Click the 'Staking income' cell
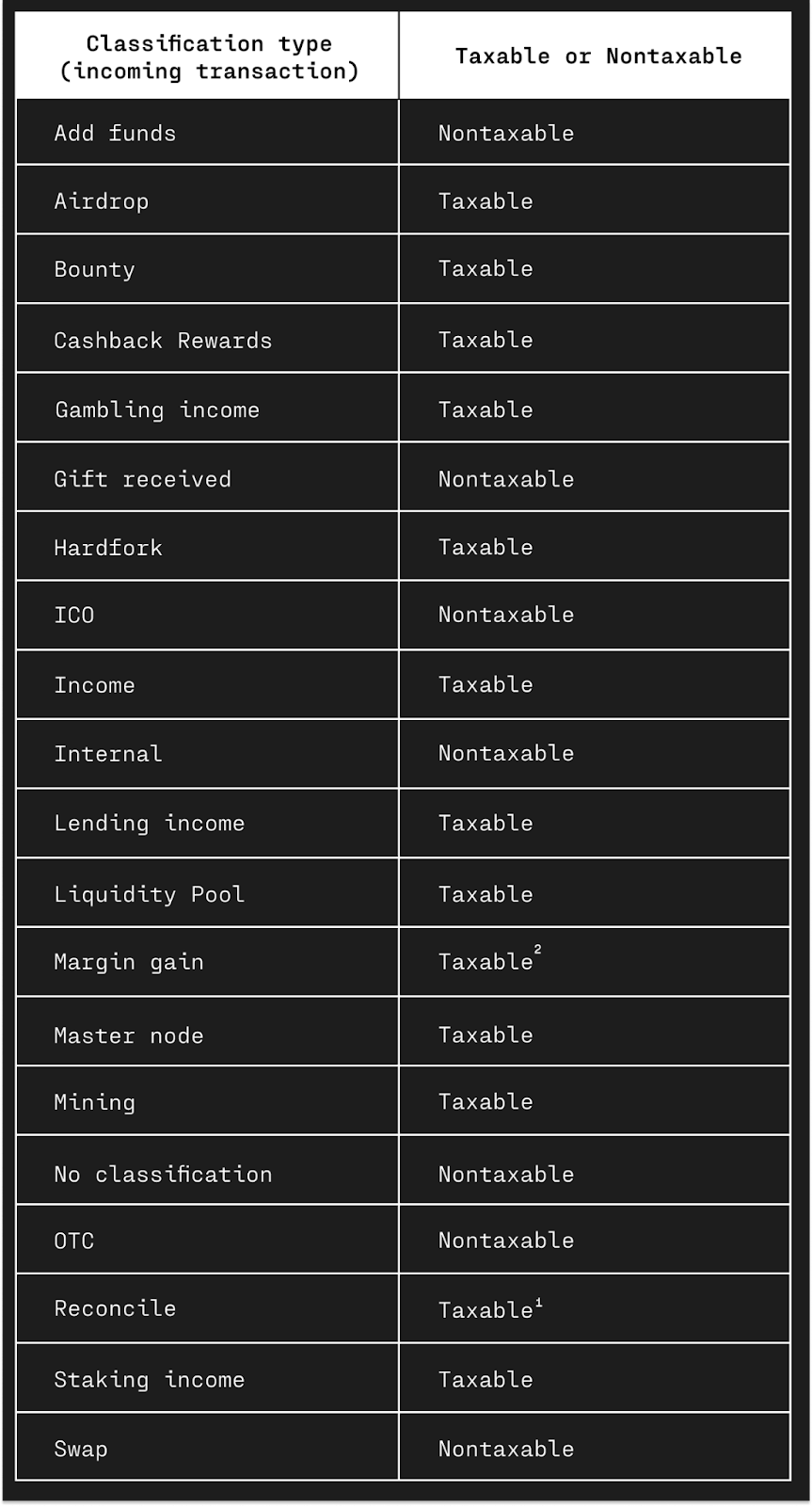Image resolution: width=812 pixels, height=1506 pixels. point(208,1379)
